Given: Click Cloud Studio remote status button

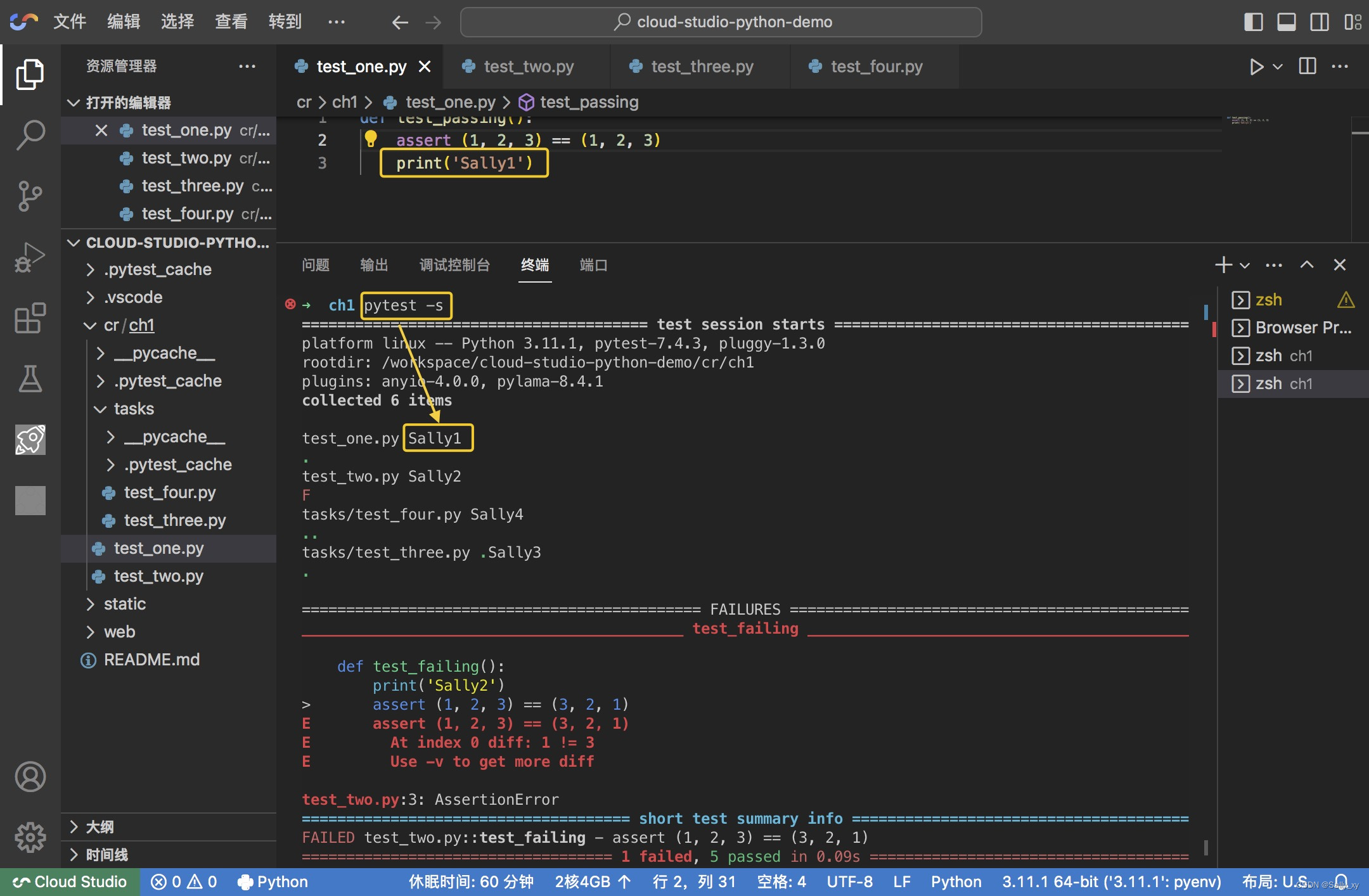Looking at the screenshot, I should pyautogui.click(x=70, y=882).
